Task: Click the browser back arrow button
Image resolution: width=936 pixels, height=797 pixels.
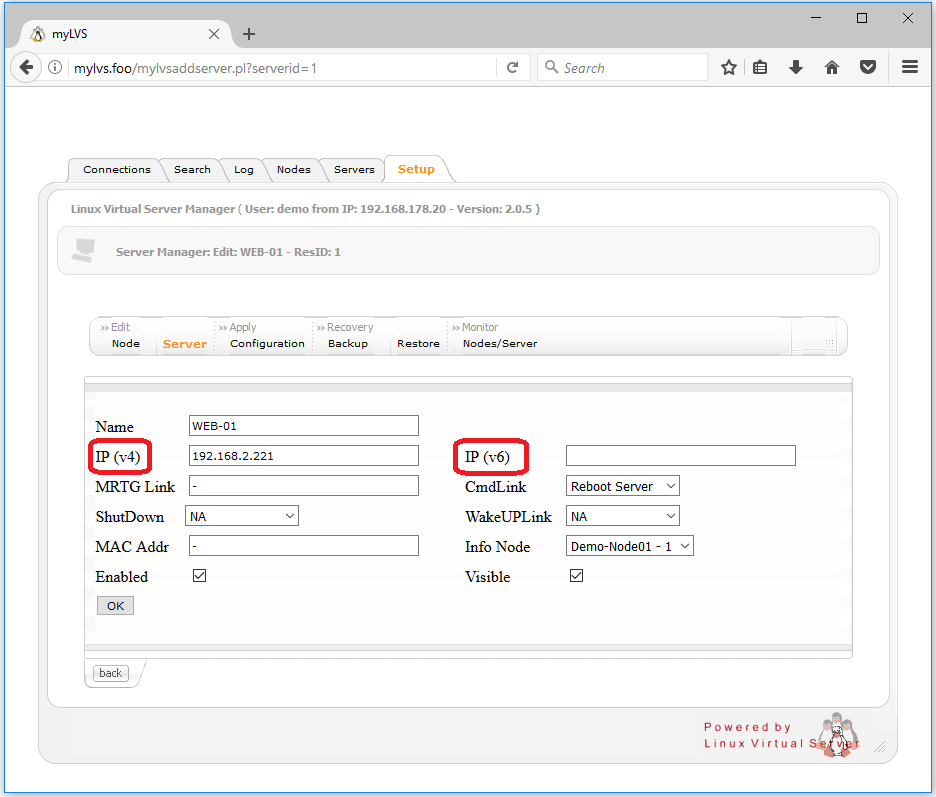Action: coord(24,68)
